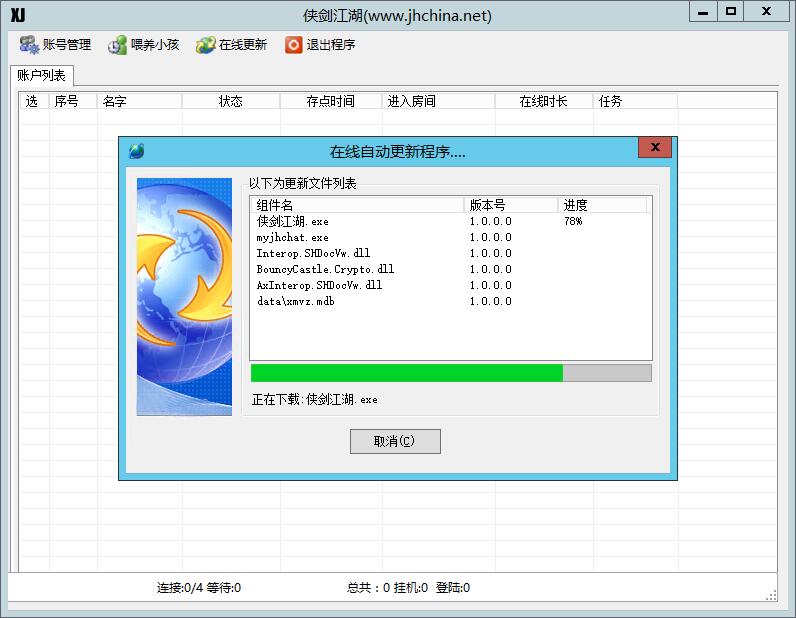The image size is (796, 618).
Task: Open 喂养小孩 from the toolbar label
Action: point(155,45)
